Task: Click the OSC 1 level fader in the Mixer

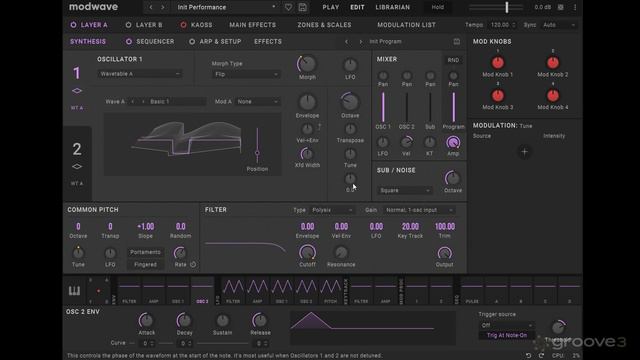Action: tap(383, 107)
